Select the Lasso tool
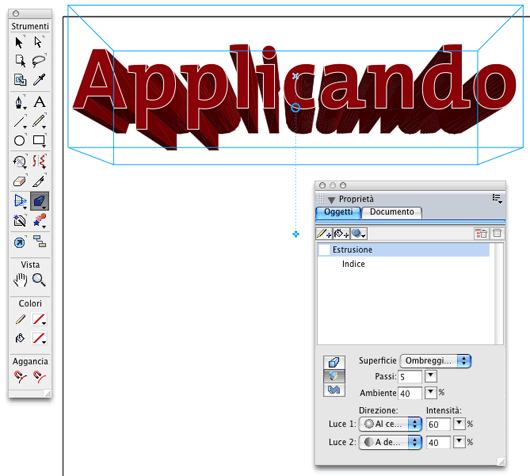The width and height of the screenshot is (530, 476). (x=39, y=61)
